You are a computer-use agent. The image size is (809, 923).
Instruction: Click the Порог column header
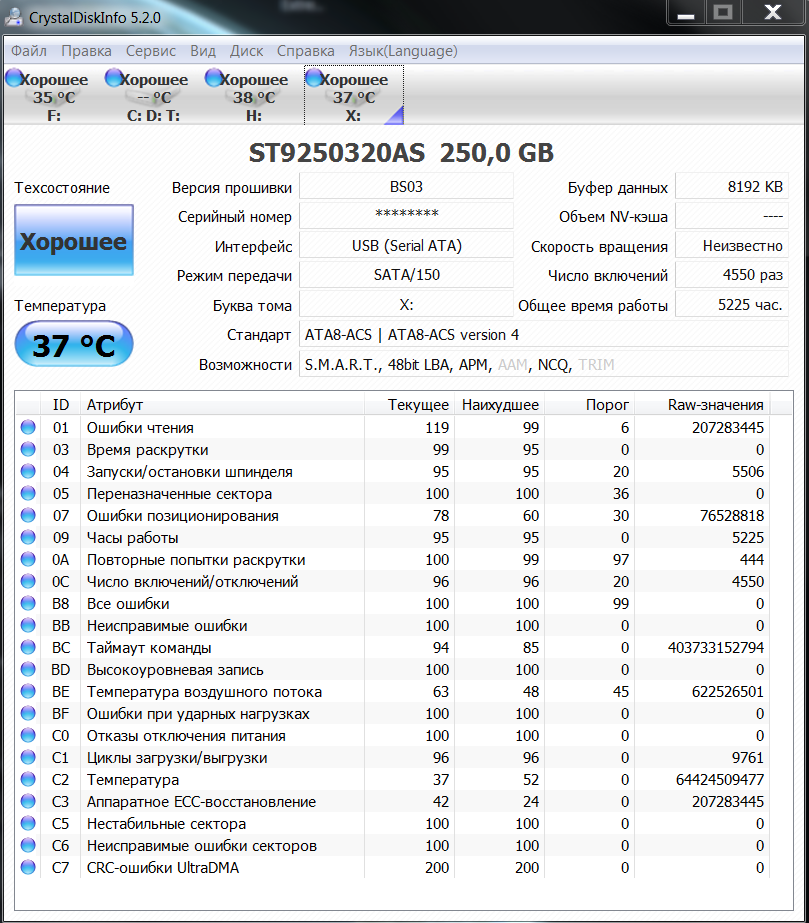point(590,404)
